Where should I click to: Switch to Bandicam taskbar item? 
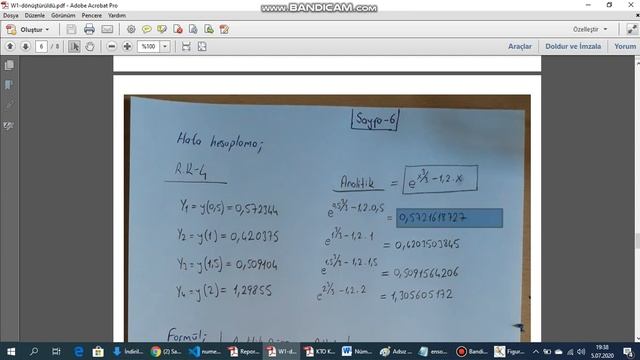click(x=472, y=351)
